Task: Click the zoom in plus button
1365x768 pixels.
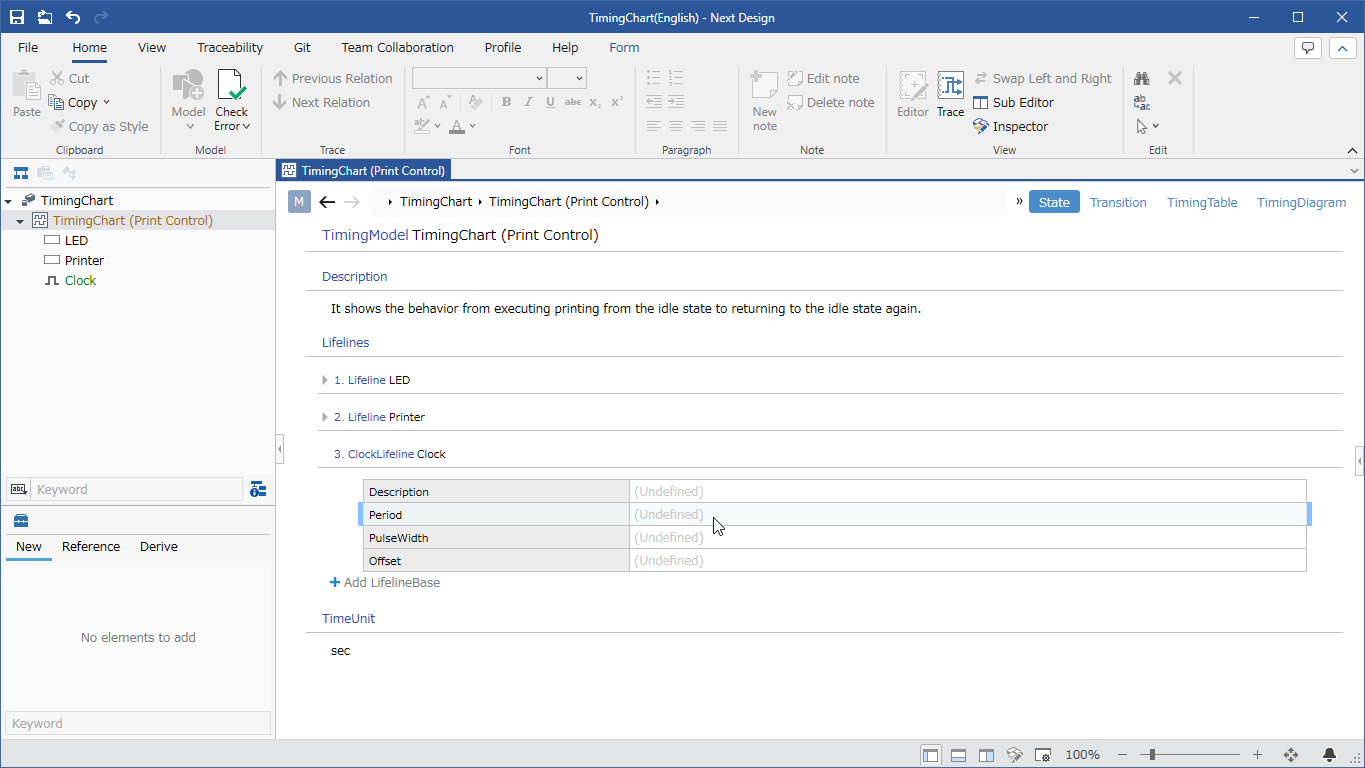Action: point(1257,755)
